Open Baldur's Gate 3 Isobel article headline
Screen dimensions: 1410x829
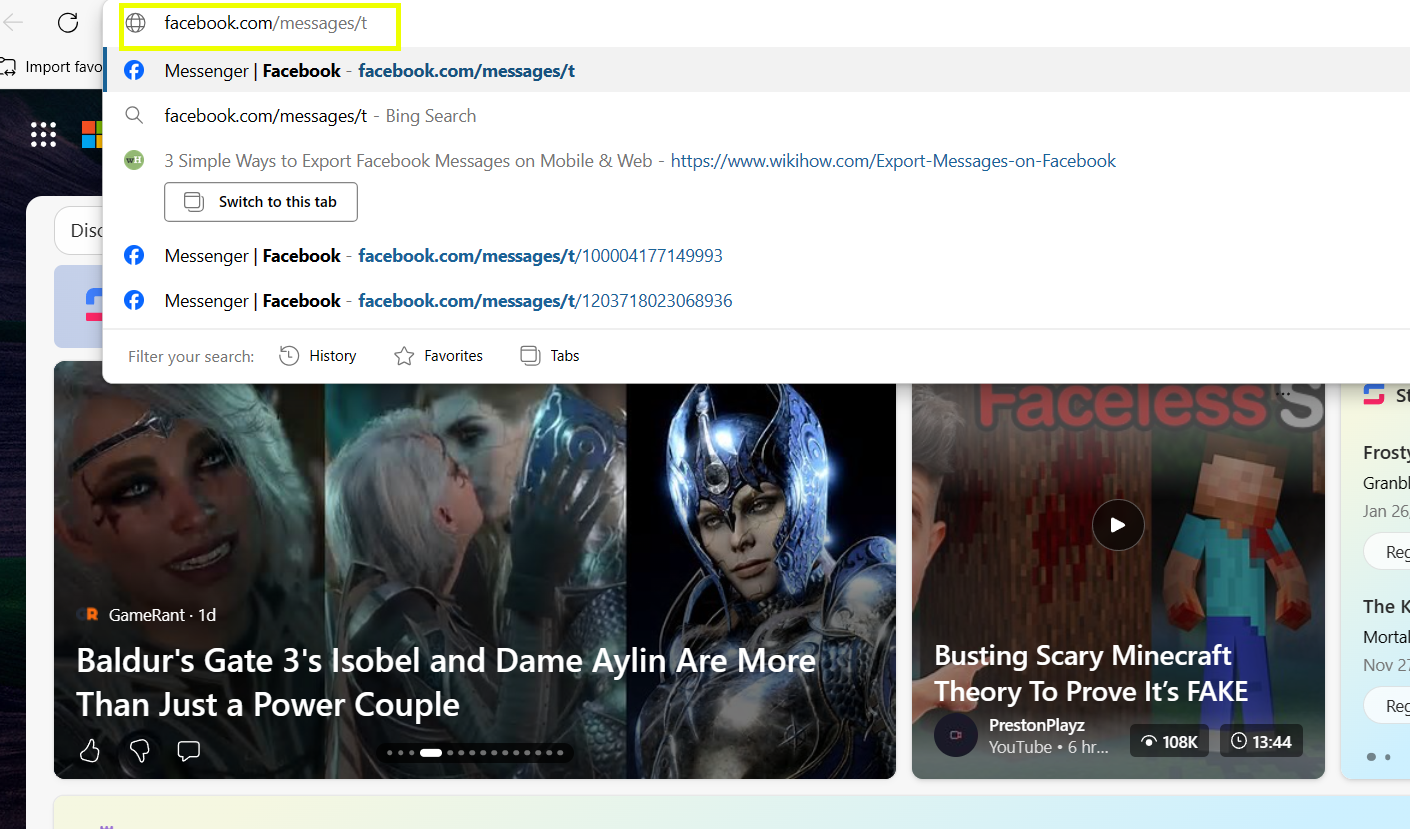click(x=446, y=682)
